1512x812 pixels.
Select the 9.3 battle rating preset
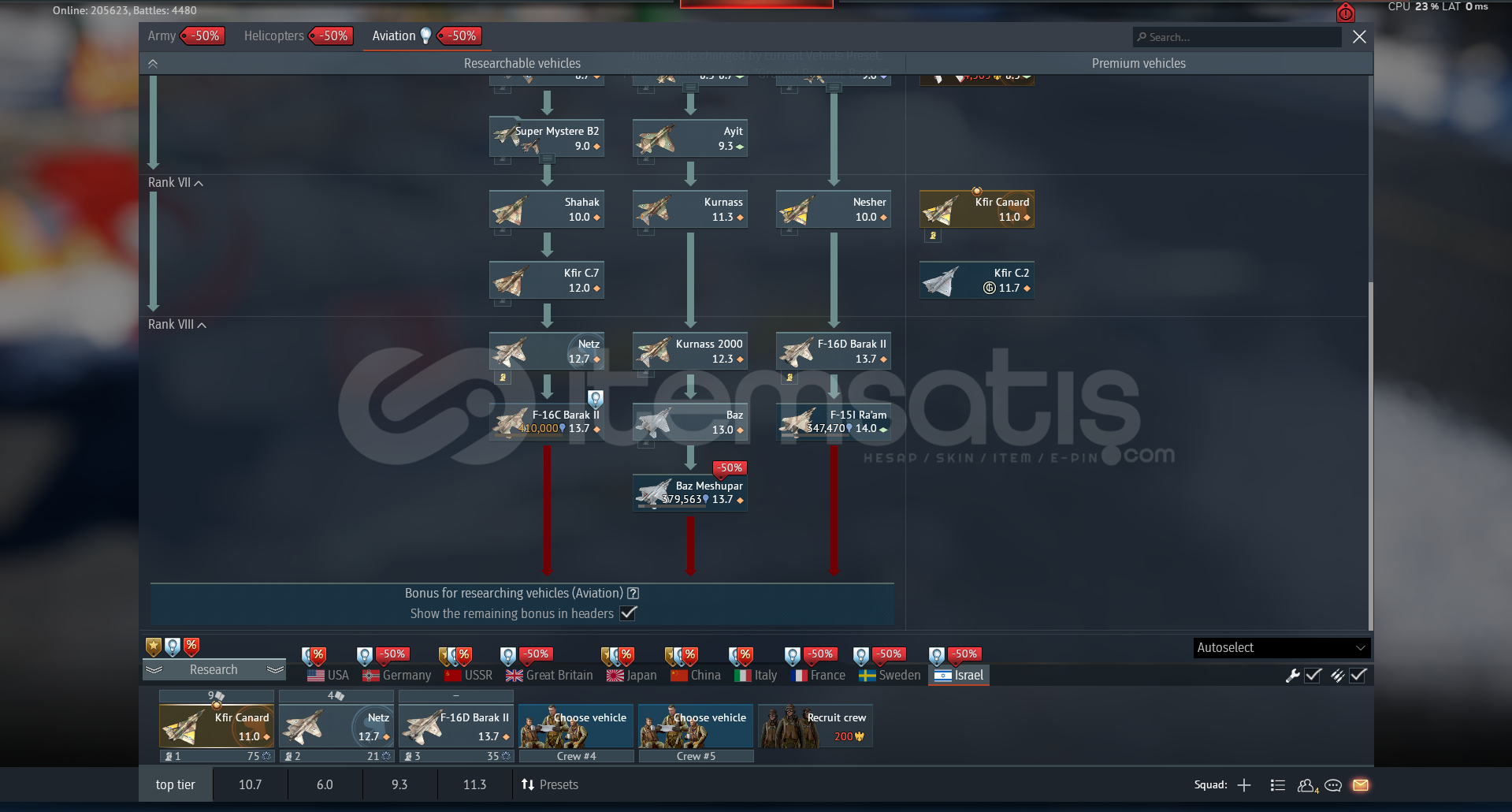(399, 785)
